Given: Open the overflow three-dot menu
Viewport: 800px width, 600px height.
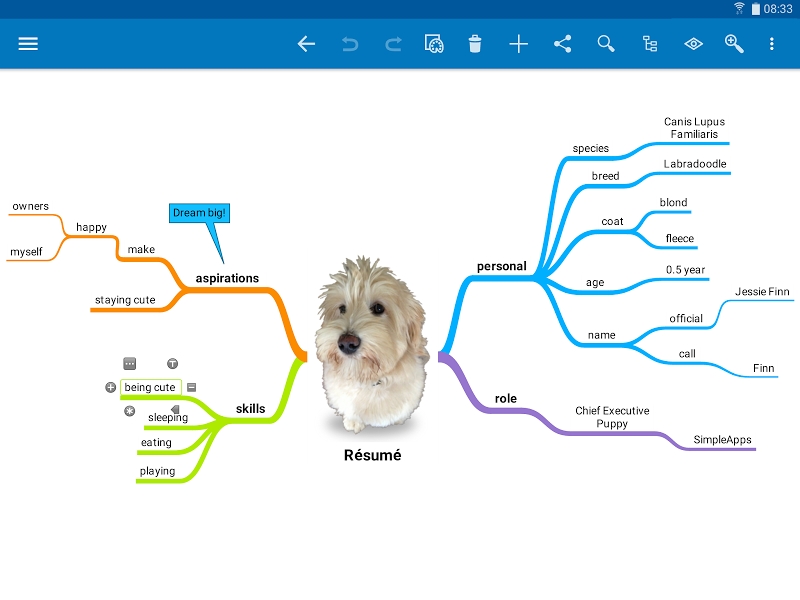Looking at the screenshot, I should click(x=771, y=44).
